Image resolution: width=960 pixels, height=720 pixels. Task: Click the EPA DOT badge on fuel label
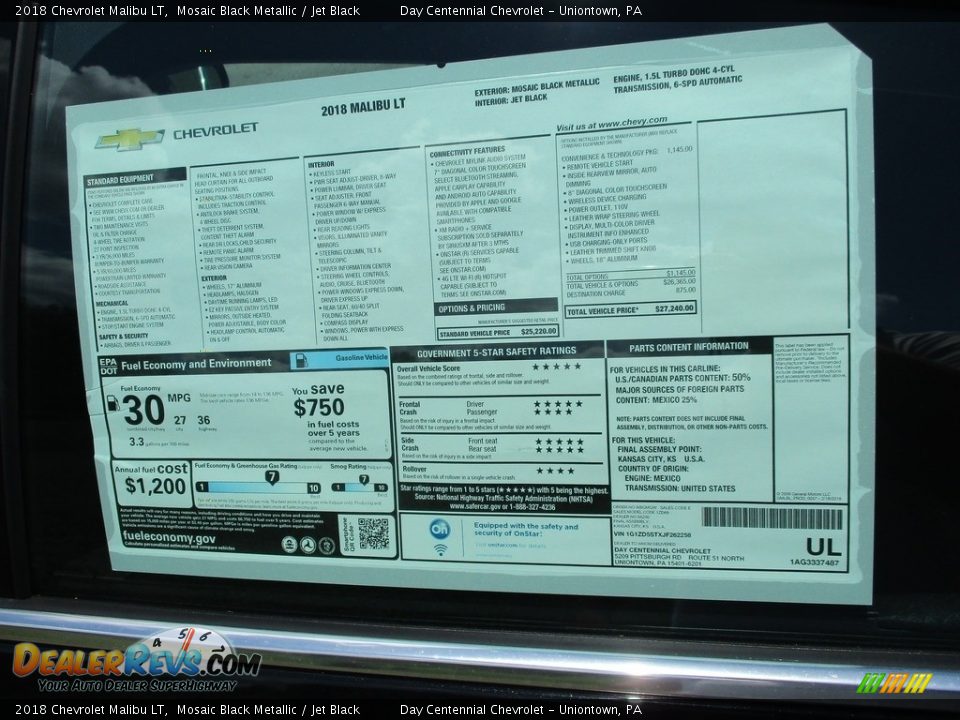tap(108, 365)
